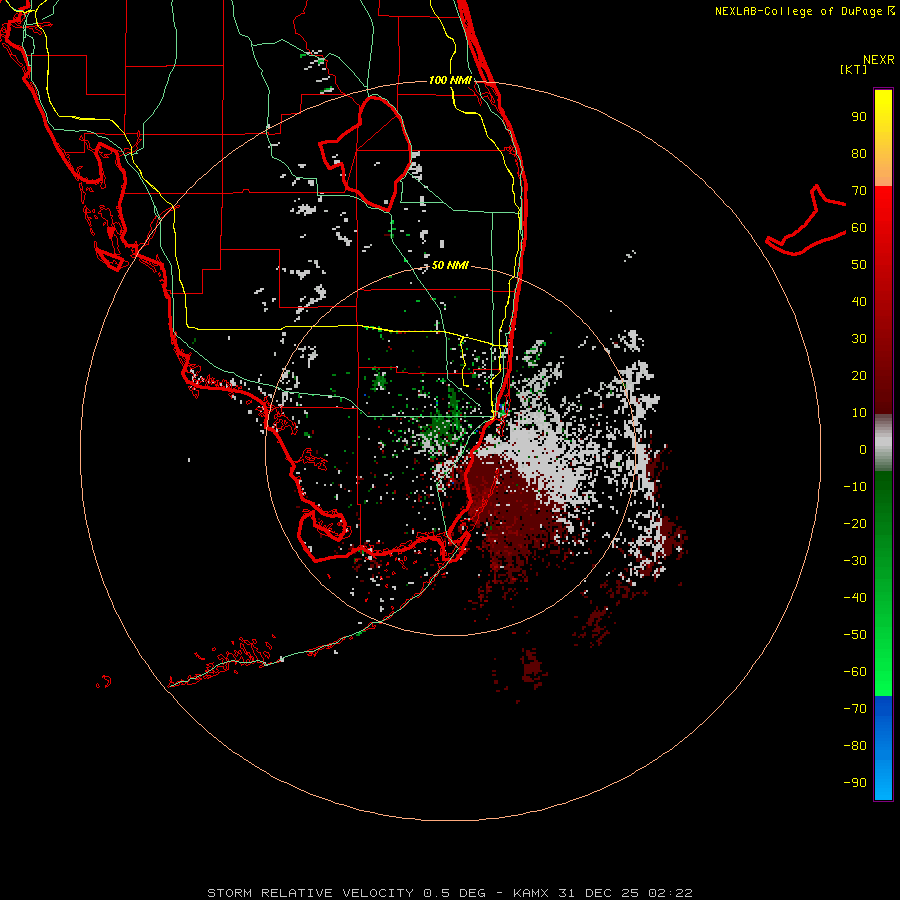
Task: Click the 100 NMI range ring label
Action: (x=451, y=80)
